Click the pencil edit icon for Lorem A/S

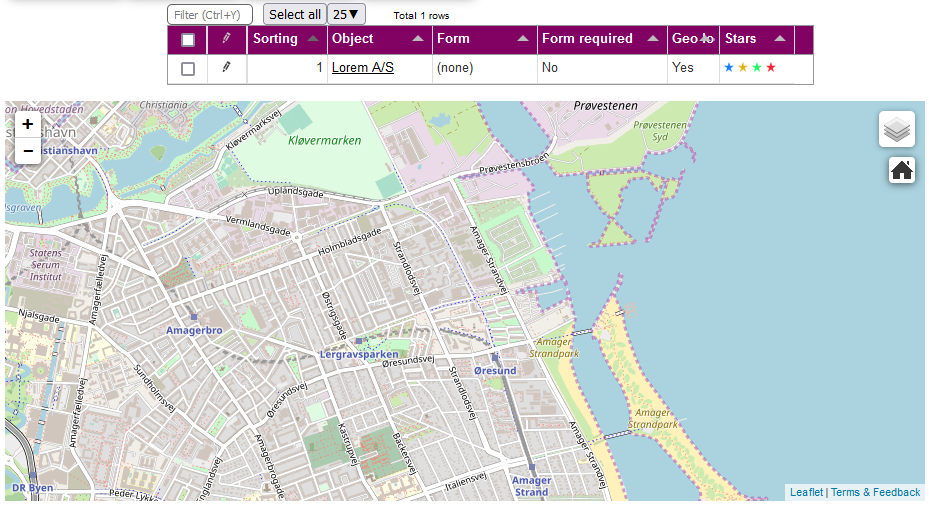(226, 67)
